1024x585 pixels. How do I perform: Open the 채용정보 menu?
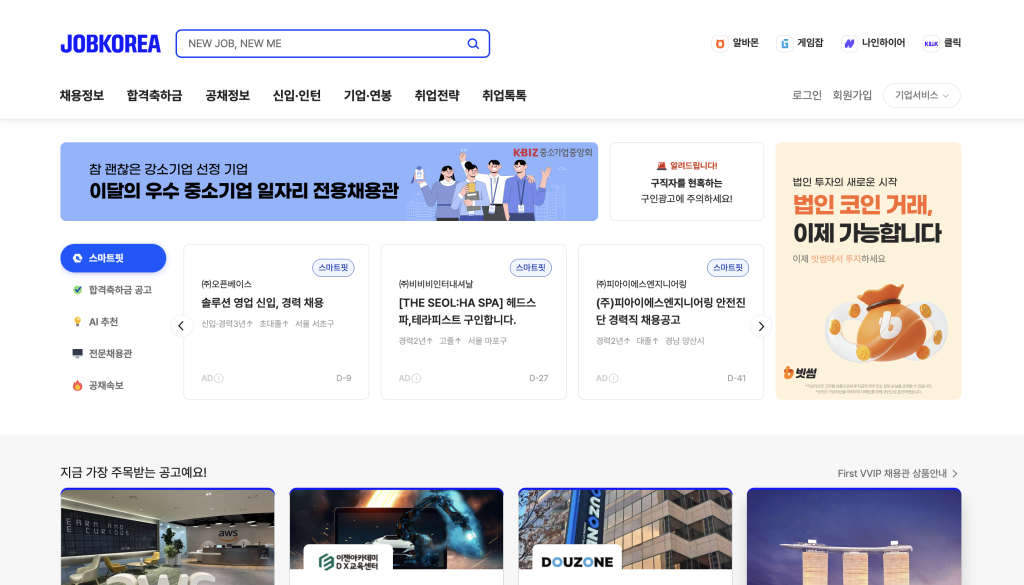pyautogui.click(x=80, y=95)
